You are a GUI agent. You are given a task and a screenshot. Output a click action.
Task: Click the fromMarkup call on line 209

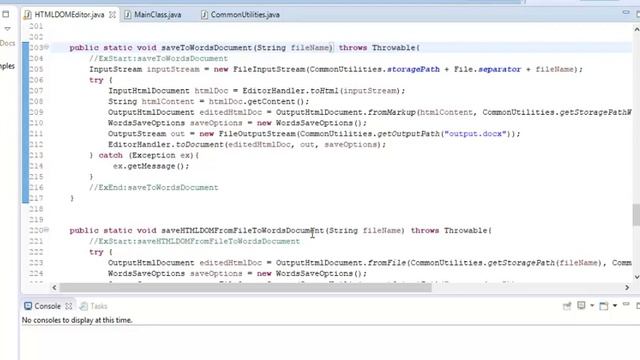tap(391, 112)
